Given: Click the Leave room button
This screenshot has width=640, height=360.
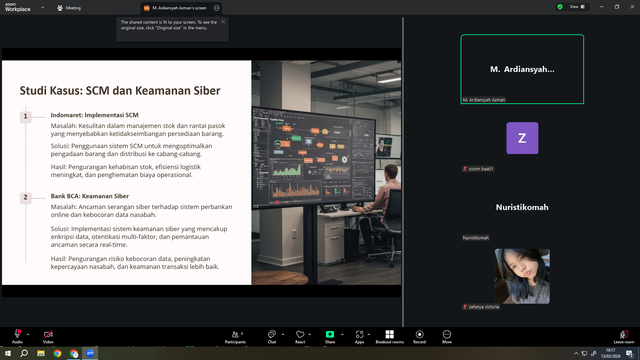Looking at the screenshot, I should pyautogui.click(x=624, y=336).
